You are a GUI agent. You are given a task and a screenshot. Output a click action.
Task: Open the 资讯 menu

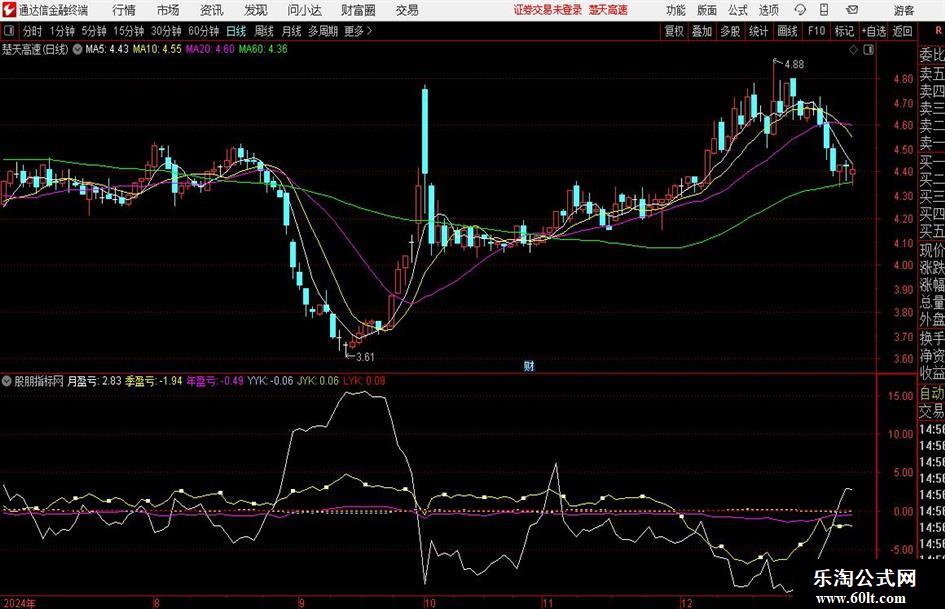tap(212, 10)
